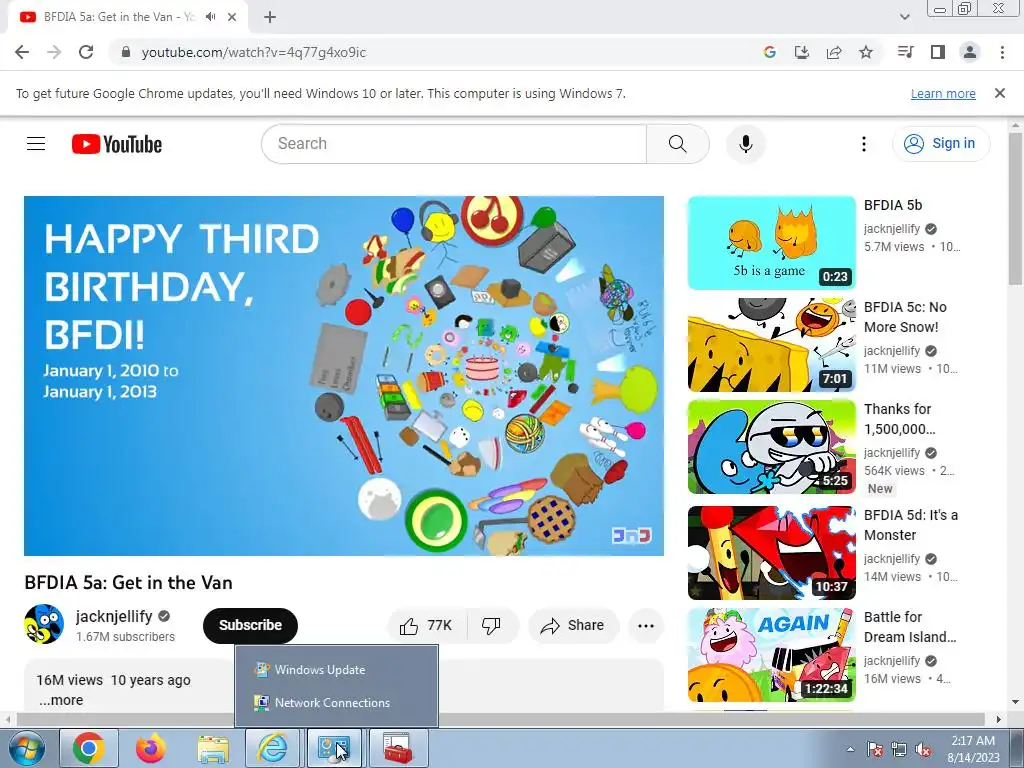This screenshot has height=768, width=1024.
Task: Click the magnifier search button
Action: (678, 144)
